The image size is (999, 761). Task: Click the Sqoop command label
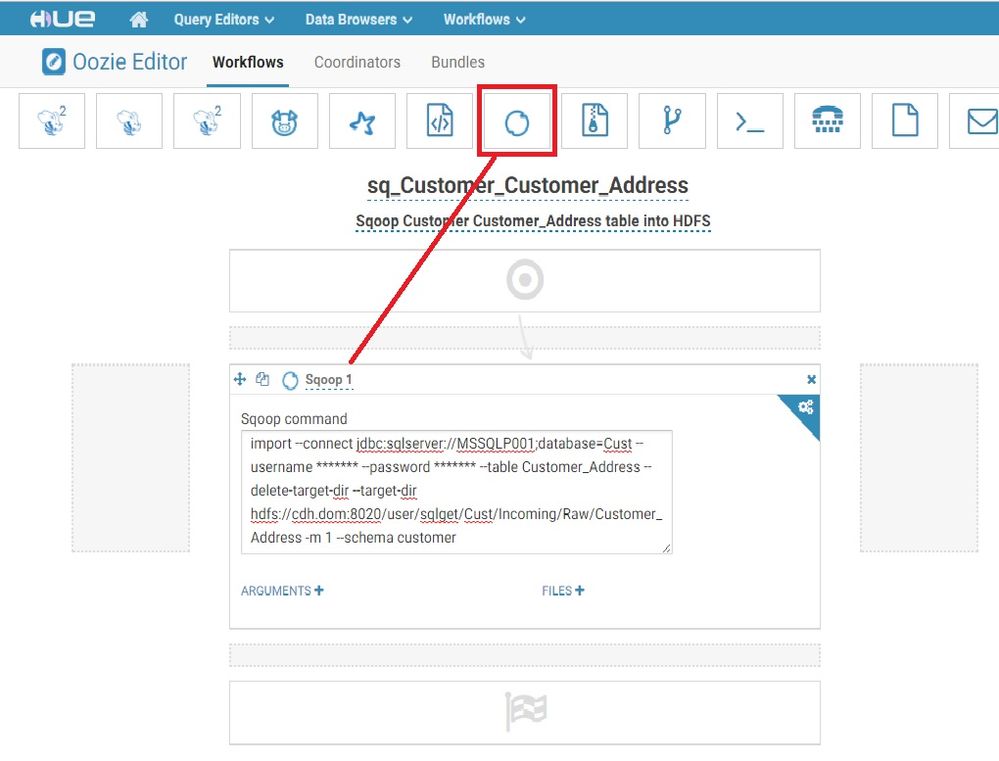[x=294, y=419]
